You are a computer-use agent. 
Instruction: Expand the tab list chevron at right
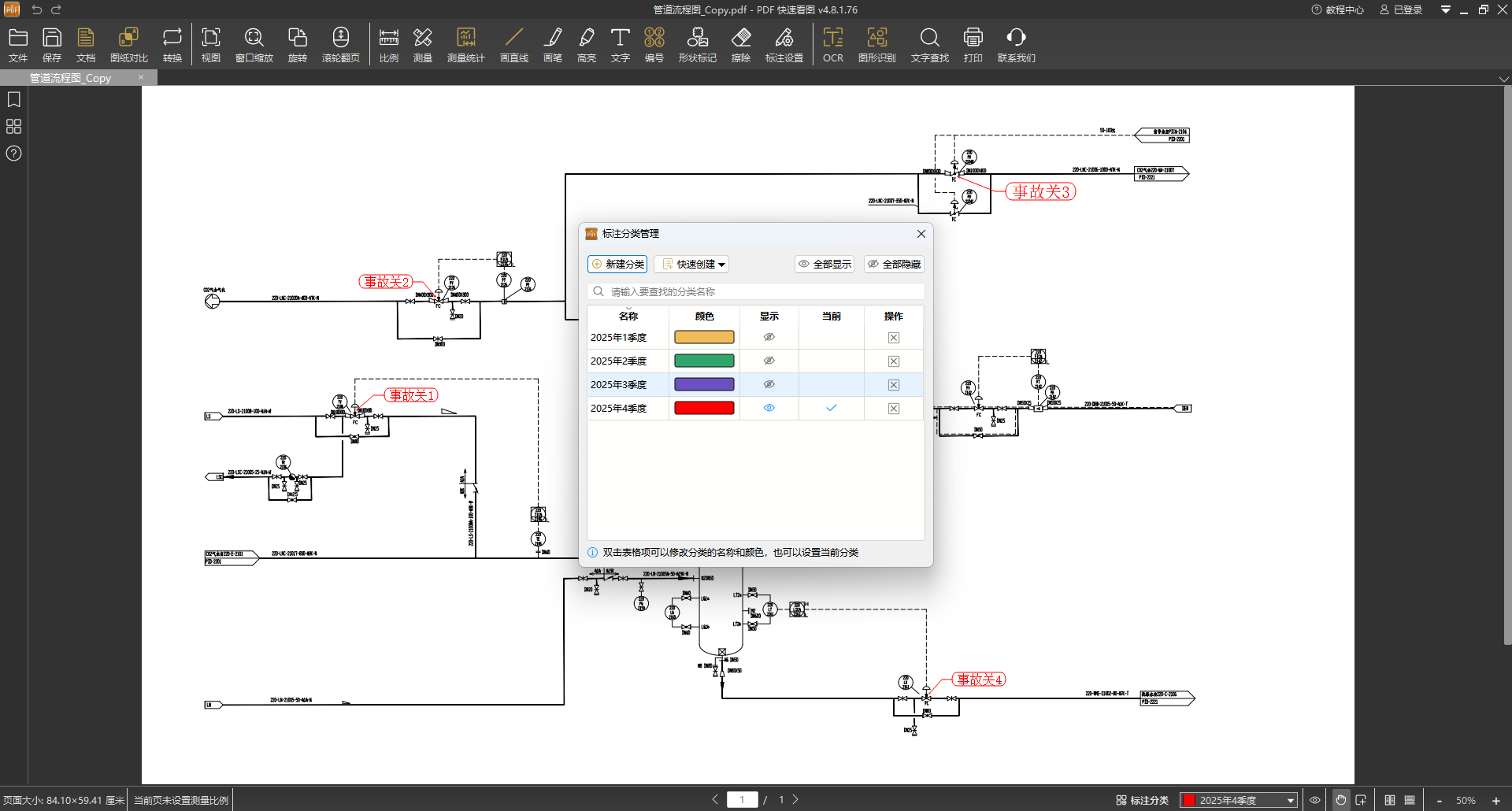(x=1503, y=79)
